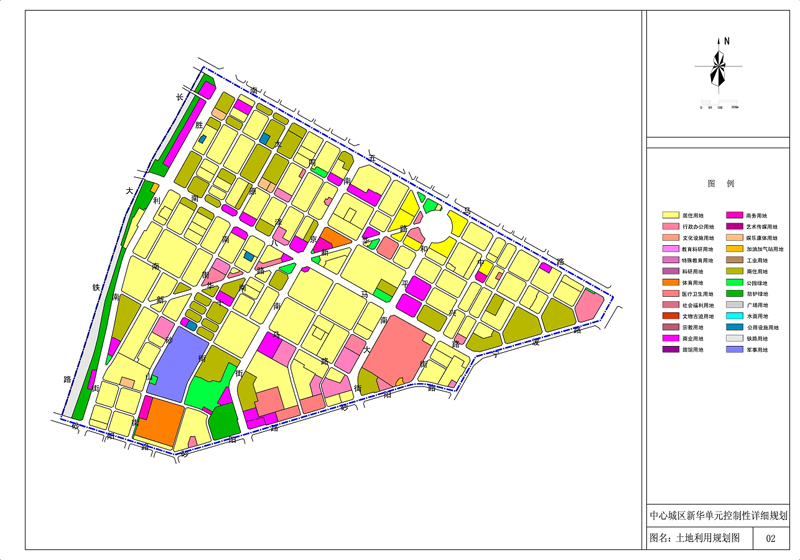
Task: Pick the 加油加气站用地 legend swatch
Action: pyautogui.click(x=733, y=249)
